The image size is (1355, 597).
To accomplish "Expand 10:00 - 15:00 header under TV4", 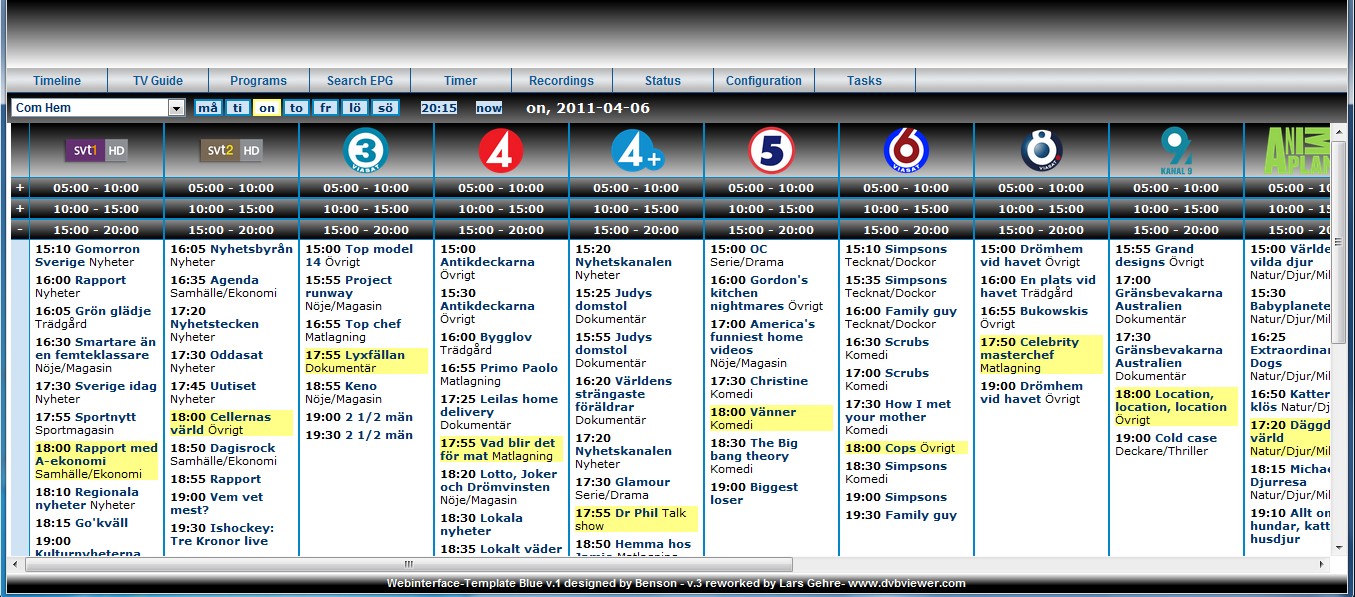I will 501,209.
